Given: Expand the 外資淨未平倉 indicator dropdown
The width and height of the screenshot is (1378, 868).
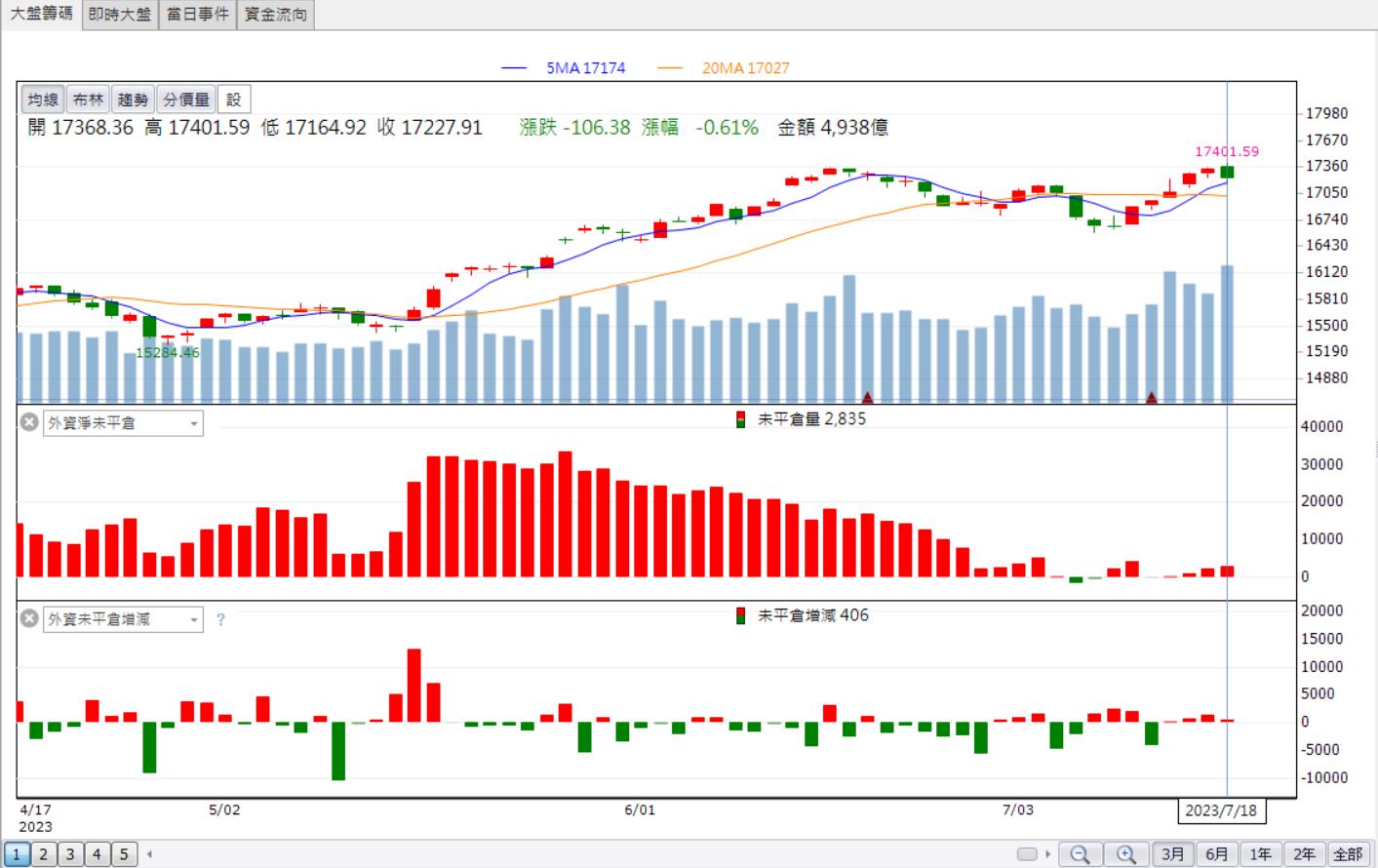Looking at the screenshot, I should [123, 423].
